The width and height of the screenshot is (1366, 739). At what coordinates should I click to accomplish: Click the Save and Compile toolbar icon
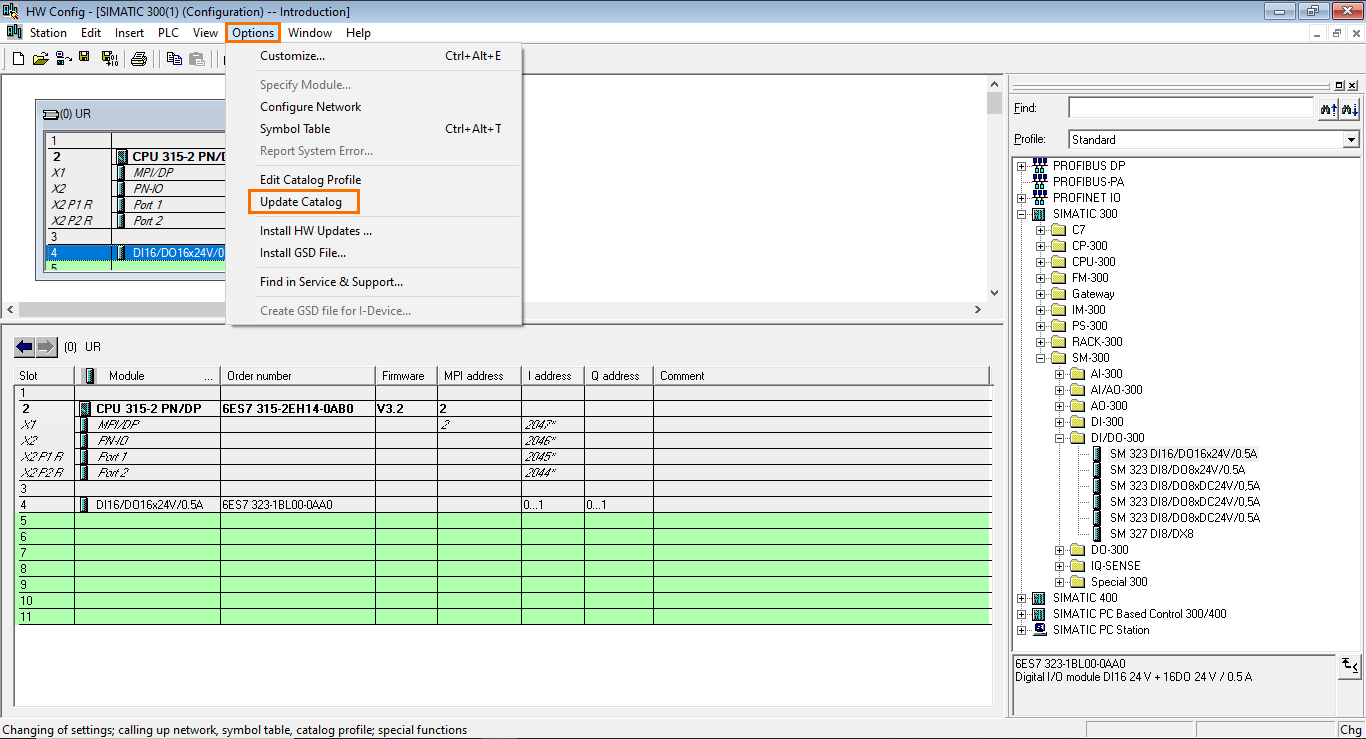tap(110, 59)
